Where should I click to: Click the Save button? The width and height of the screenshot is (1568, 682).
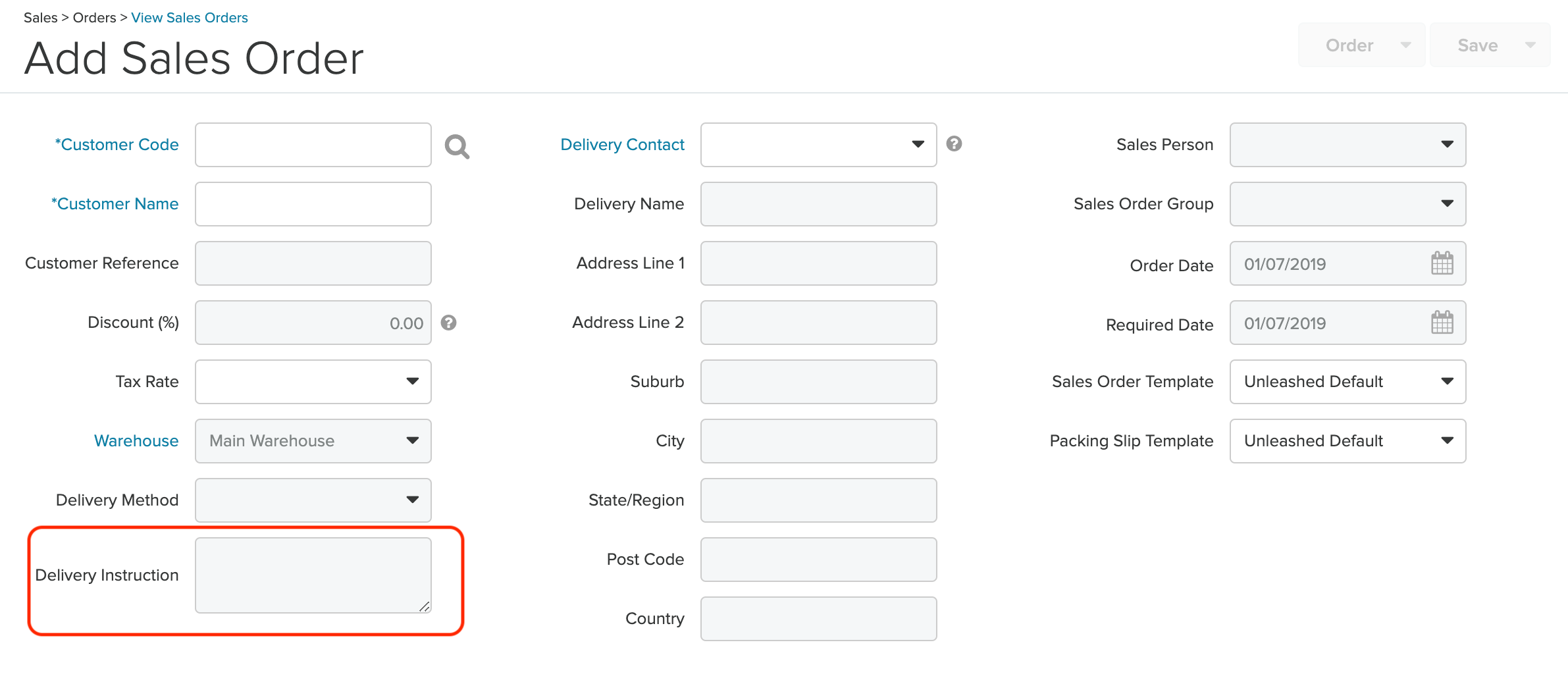(1478, 45)
